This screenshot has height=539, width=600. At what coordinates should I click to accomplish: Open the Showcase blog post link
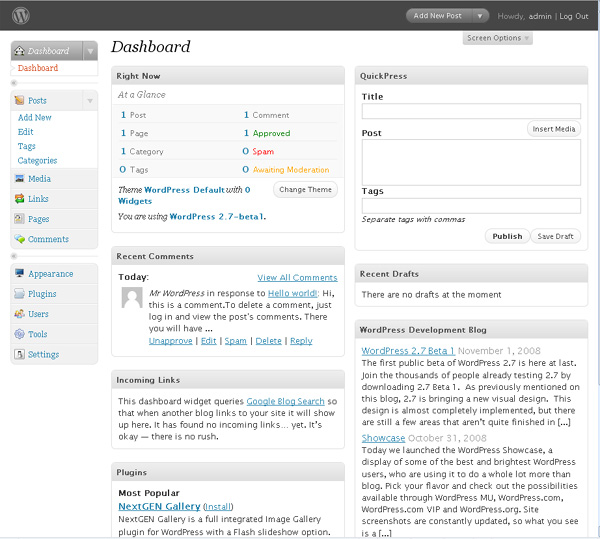(x=383, y=438)
